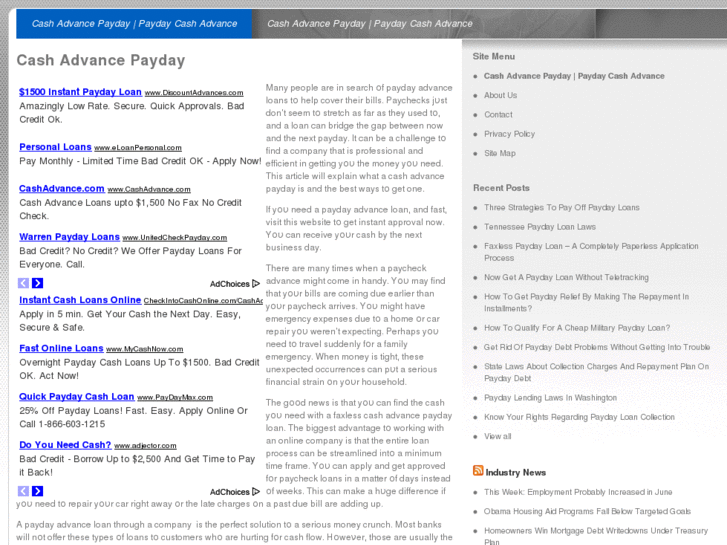Open Get Rid Of Payday Debt Problems post
This screenshot has height=545, width=727.
point(597,347)
